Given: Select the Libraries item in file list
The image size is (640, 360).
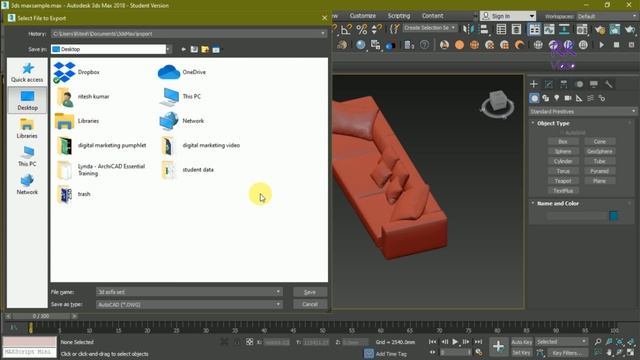Looking at the screenshot, I should tap(78, 121).
